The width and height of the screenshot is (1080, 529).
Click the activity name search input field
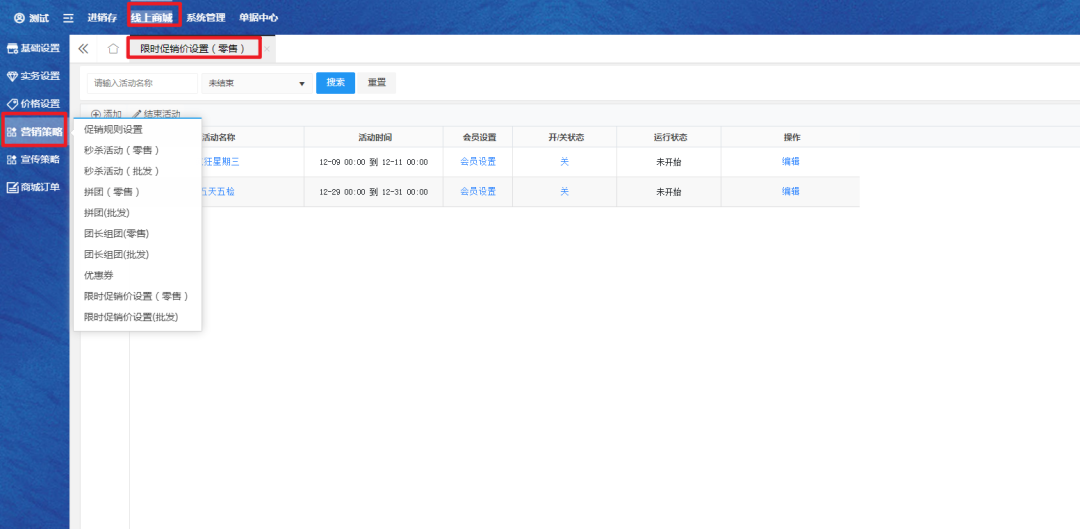tap(142, 83)
